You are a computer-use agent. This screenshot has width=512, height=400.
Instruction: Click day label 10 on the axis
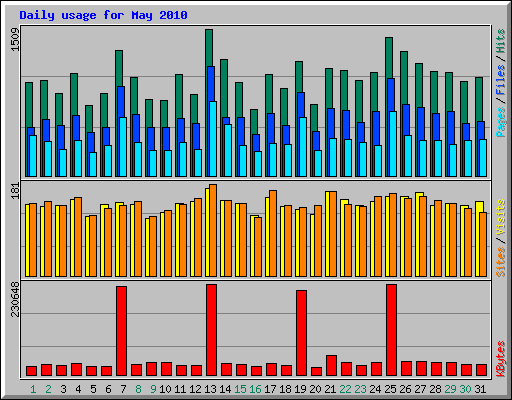[165, 389]
